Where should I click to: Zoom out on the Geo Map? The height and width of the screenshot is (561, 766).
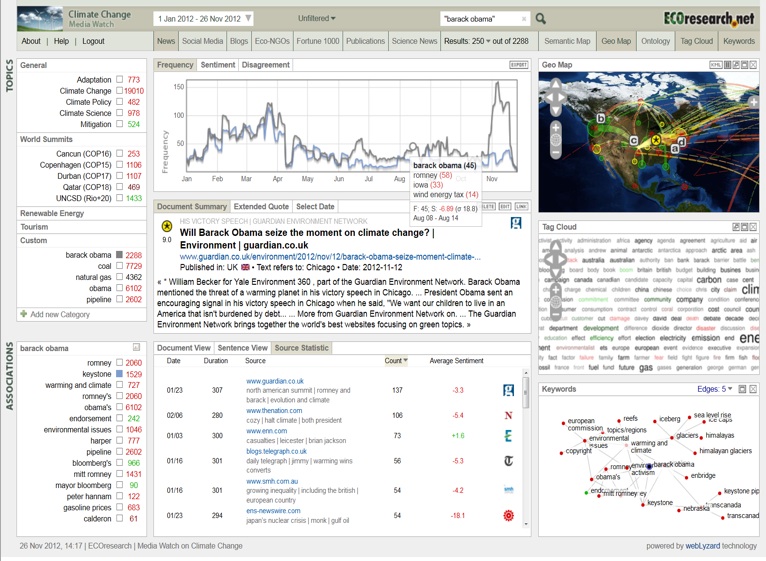pos(556,153)
